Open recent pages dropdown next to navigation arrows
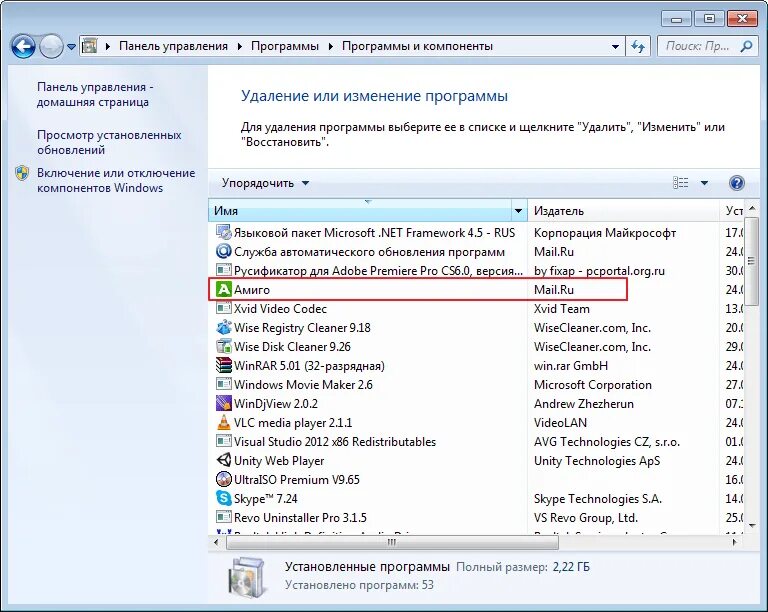The width and height of the screenshot is (768, 612). tap(72, 47)
